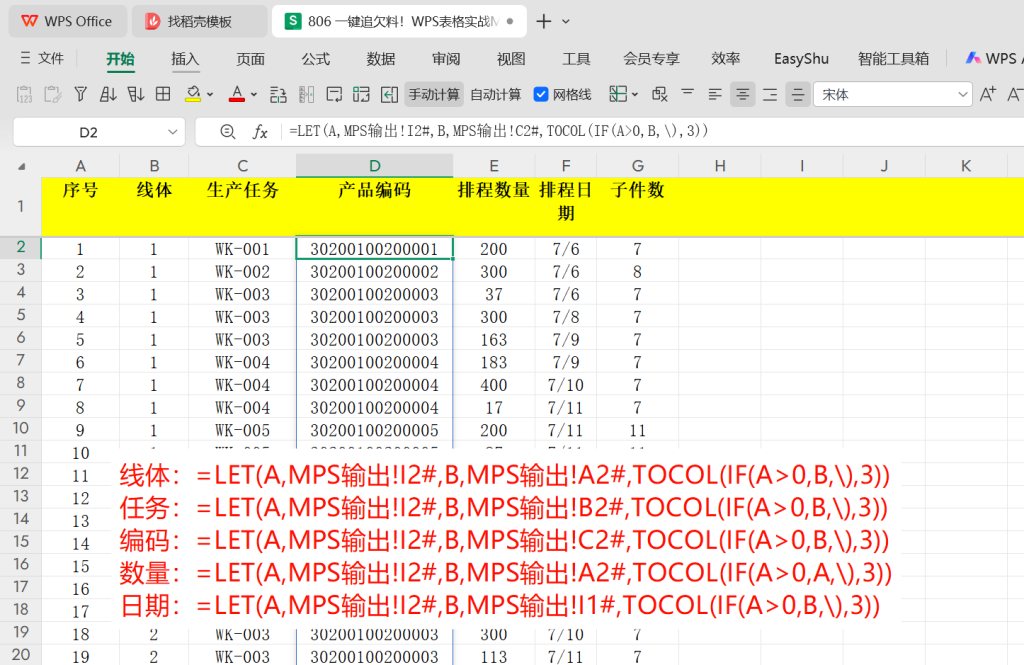Sort ascending with the A-down arrow icon

pos(108,95)
